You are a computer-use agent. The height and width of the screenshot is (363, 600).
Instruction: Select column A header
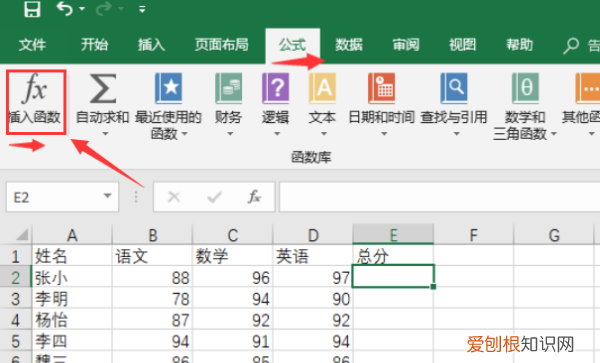[x=72, y=235]
